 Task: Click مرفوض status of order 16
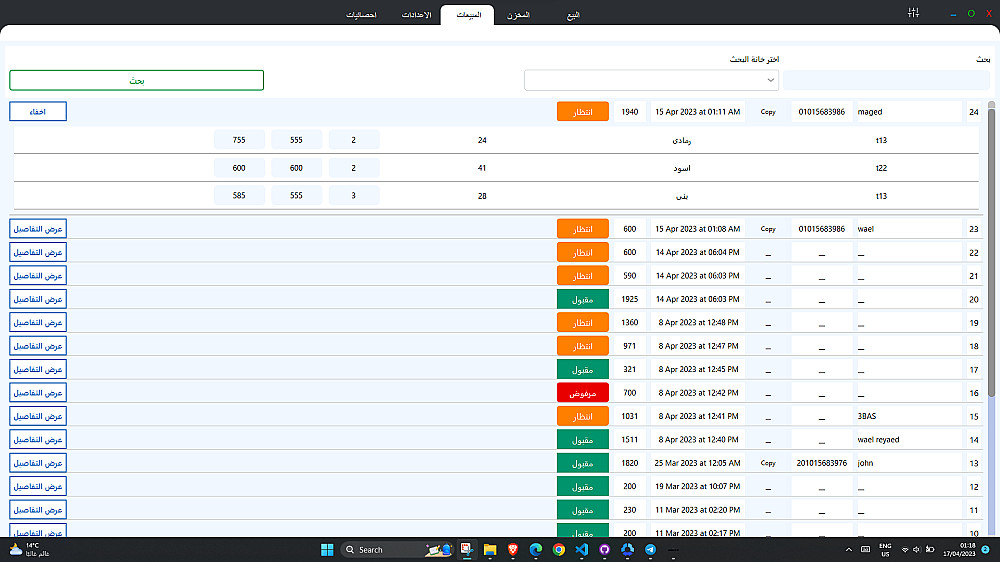tap(583, 393)
